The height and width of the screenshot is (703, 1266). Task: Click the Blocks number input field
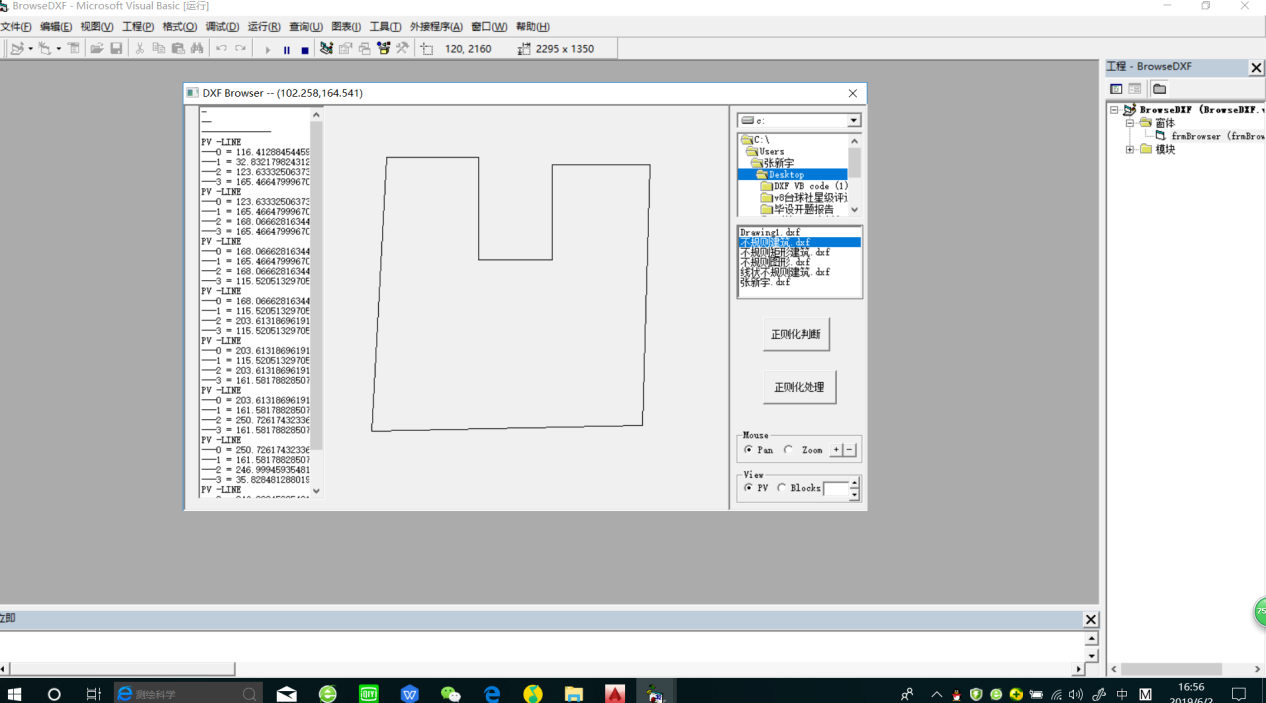click(x=836, y=489)
